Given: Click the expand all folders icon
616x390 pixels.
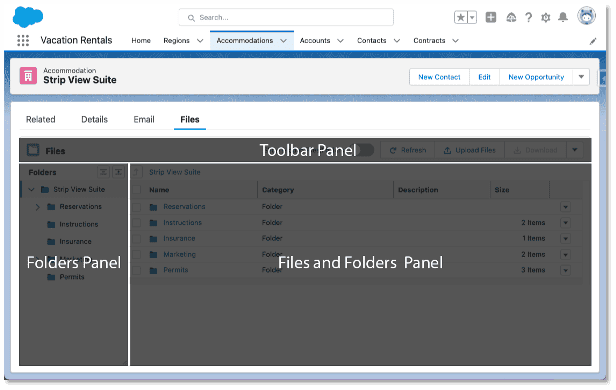Looking at the screenshot, I should 118,172.
